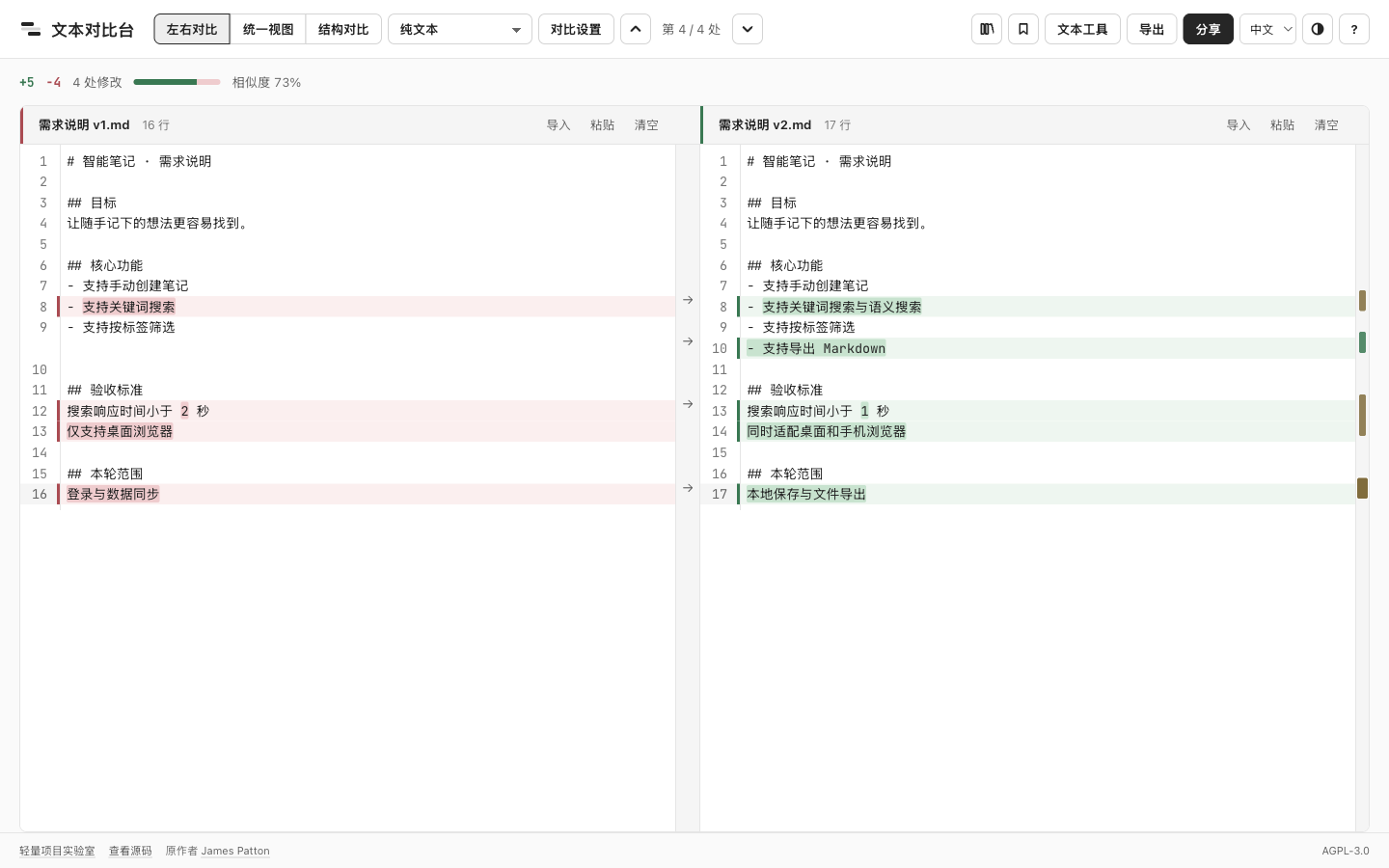
Task: Open 对比设置 panel
Action: tap(576, 29)
